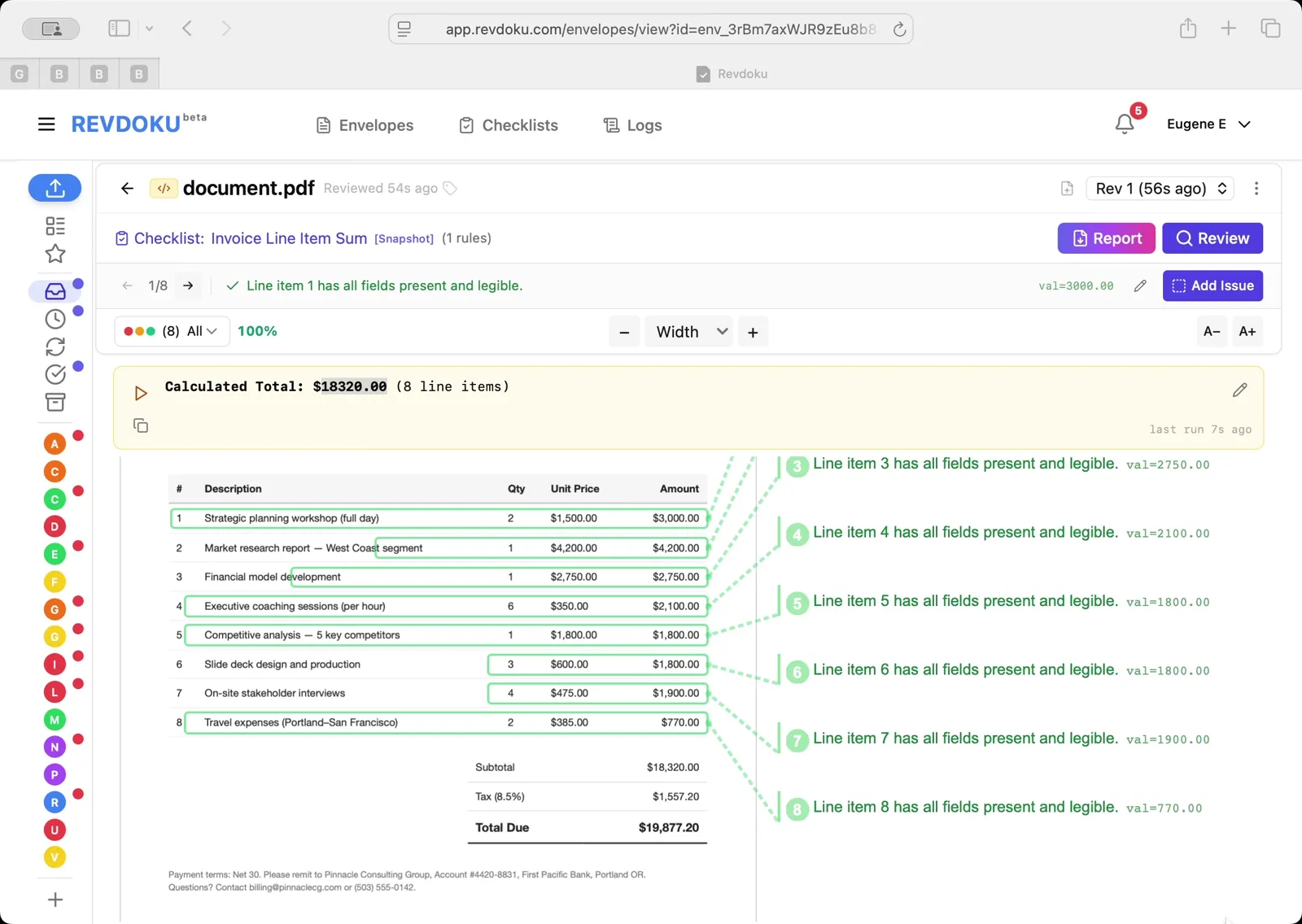Click the sync icon in the sidebar

click(x=55, y=346)
